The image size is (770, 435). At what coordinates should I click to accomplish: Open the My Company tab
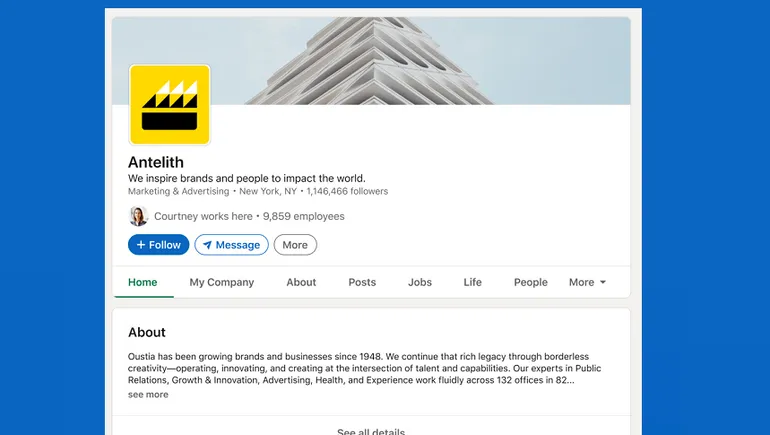tap(221, 282)
